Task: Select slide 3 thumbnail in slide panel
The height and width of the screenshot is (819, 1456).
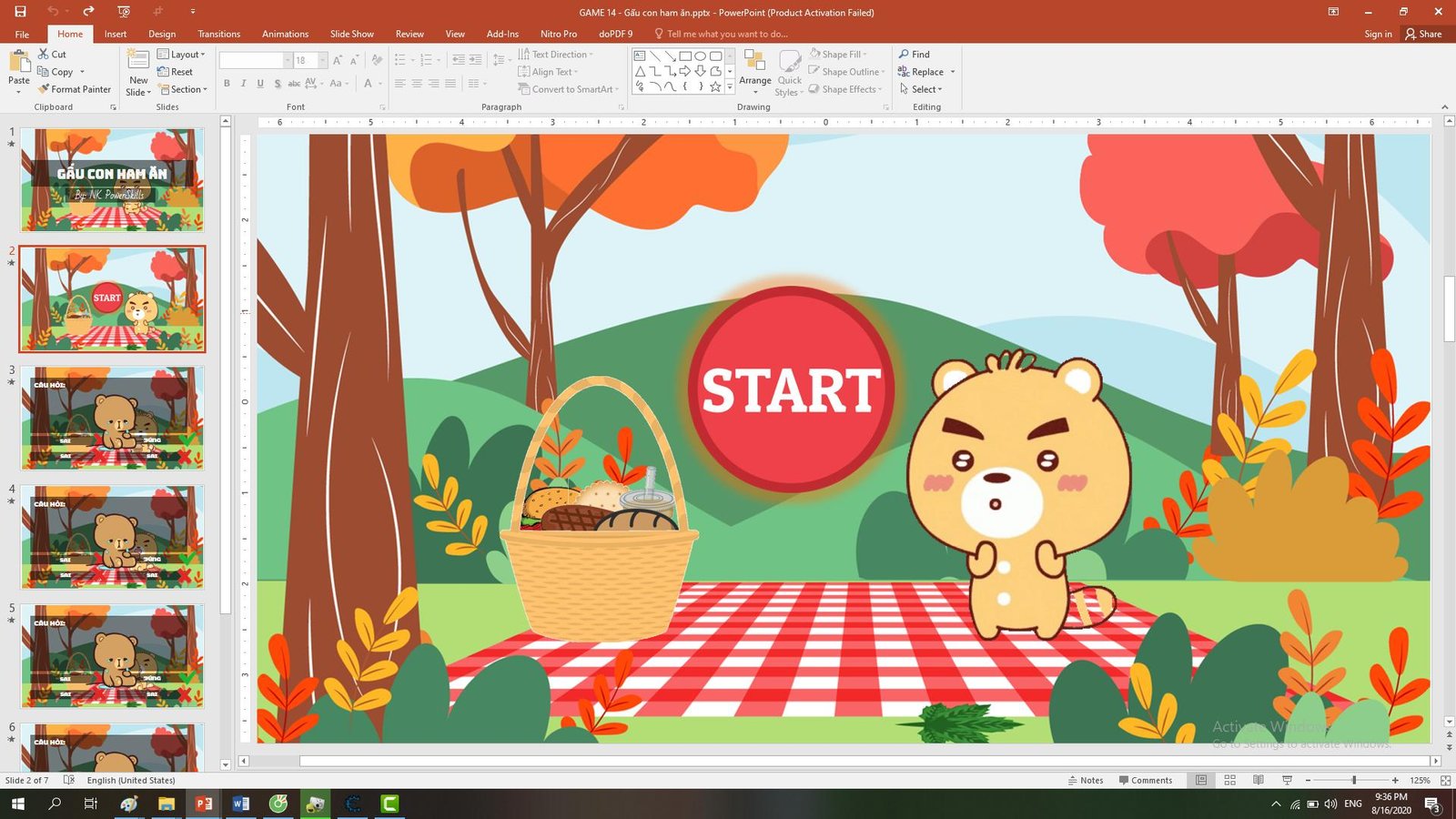Action: coord(112,418)
